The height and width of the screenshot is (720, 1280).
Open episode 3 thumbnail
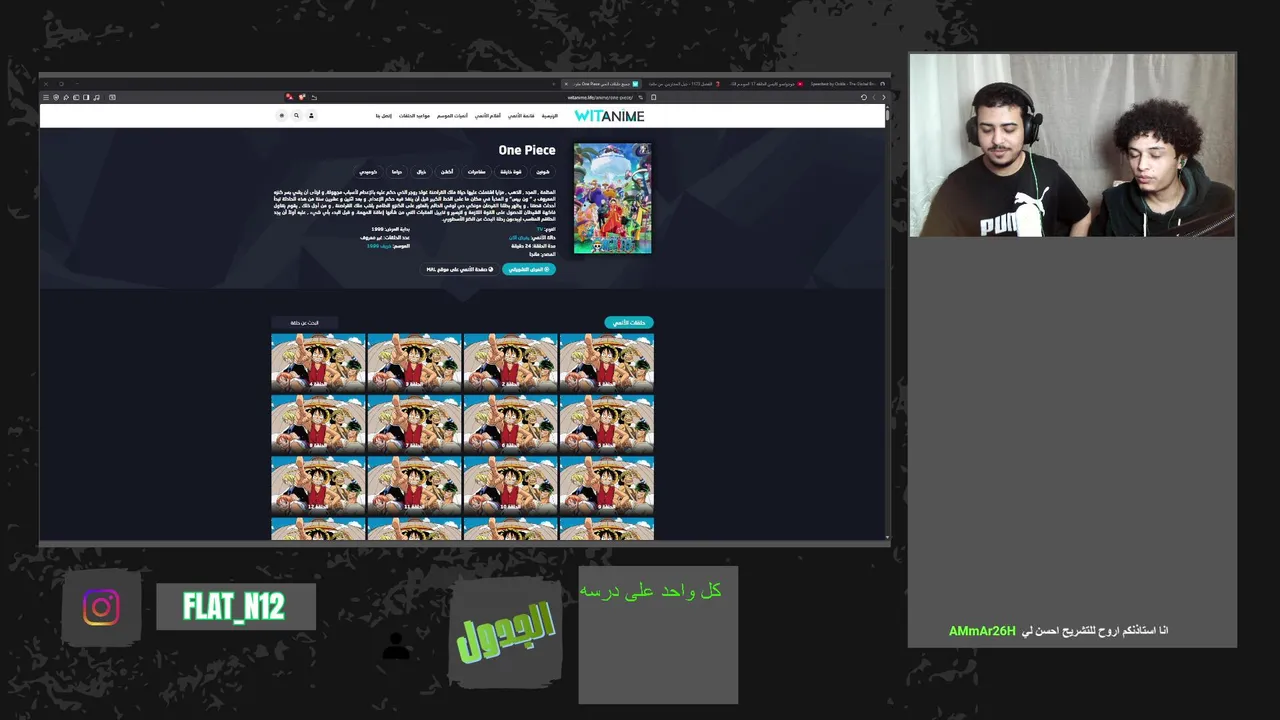pyautogui.click(x=414, y=362)
